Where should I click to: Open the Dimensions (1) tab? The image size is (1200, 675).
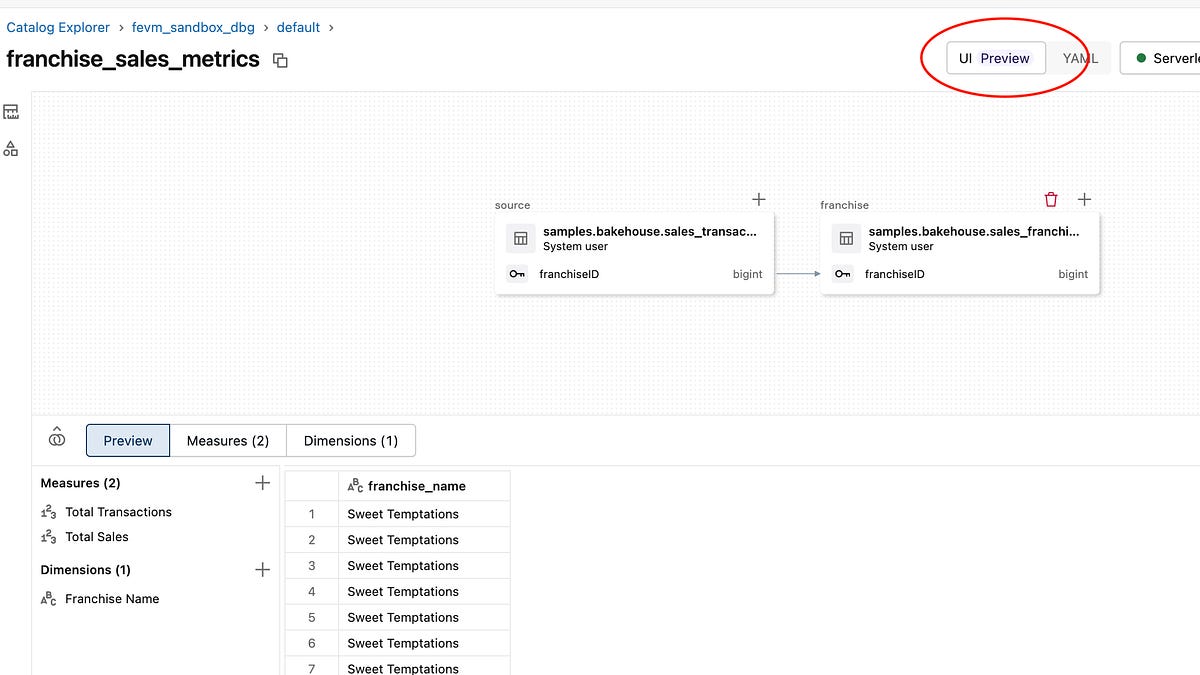351,441
